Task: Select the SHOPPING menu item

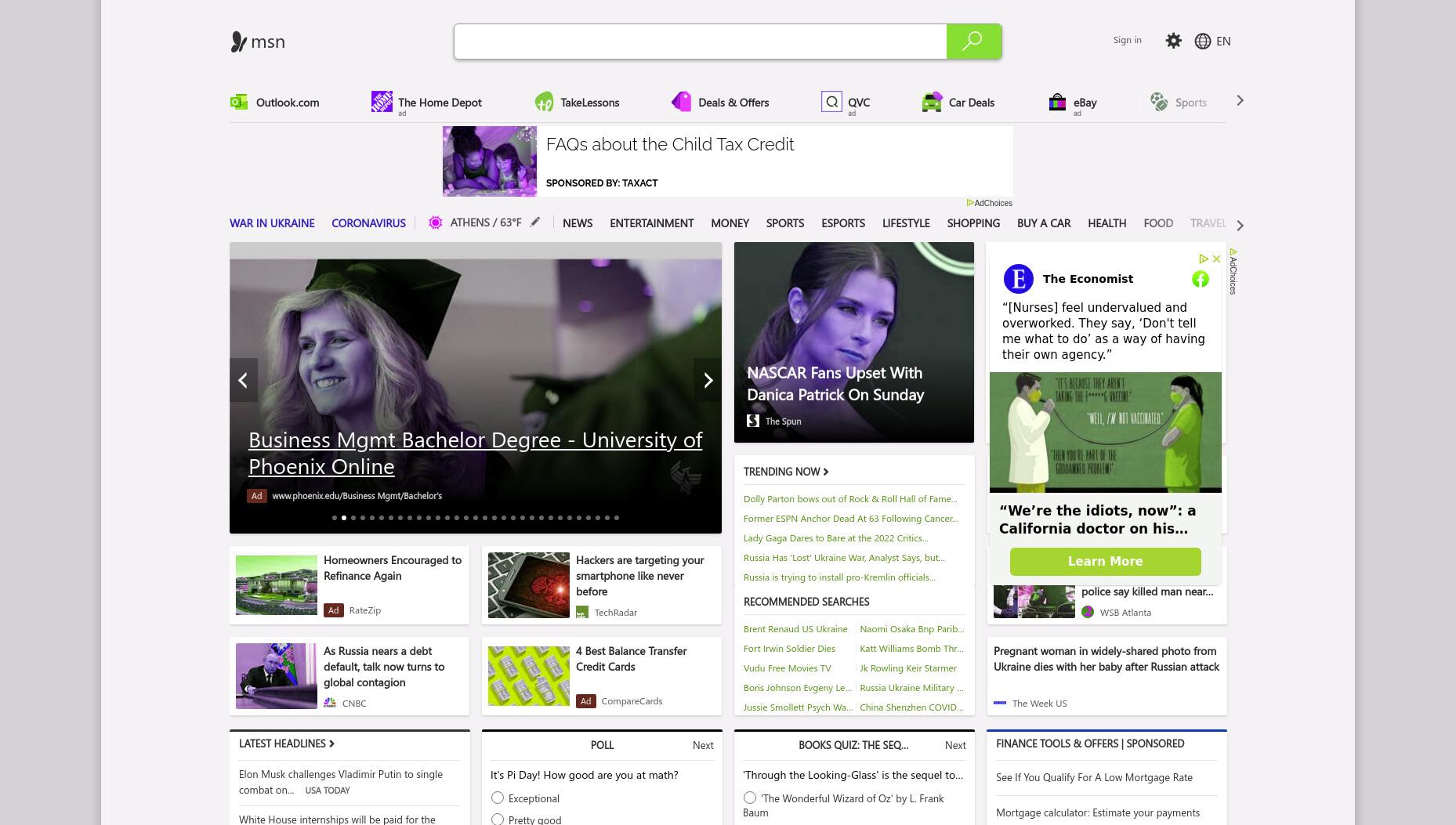Action: [973, 223]
